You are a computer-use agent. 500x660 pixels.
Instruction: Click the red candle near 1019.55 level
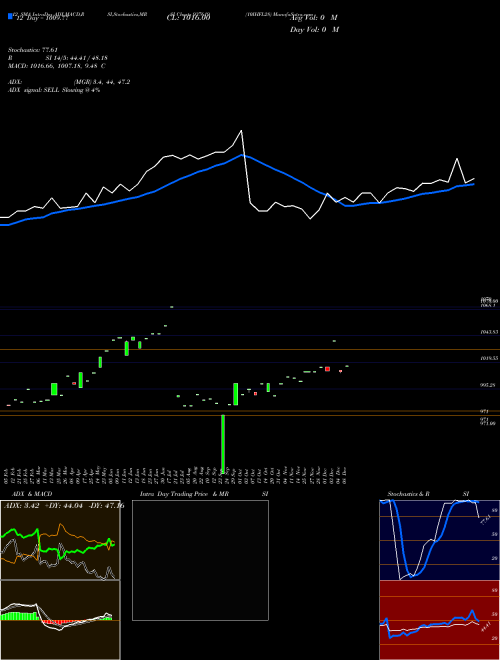click(327, 369)
